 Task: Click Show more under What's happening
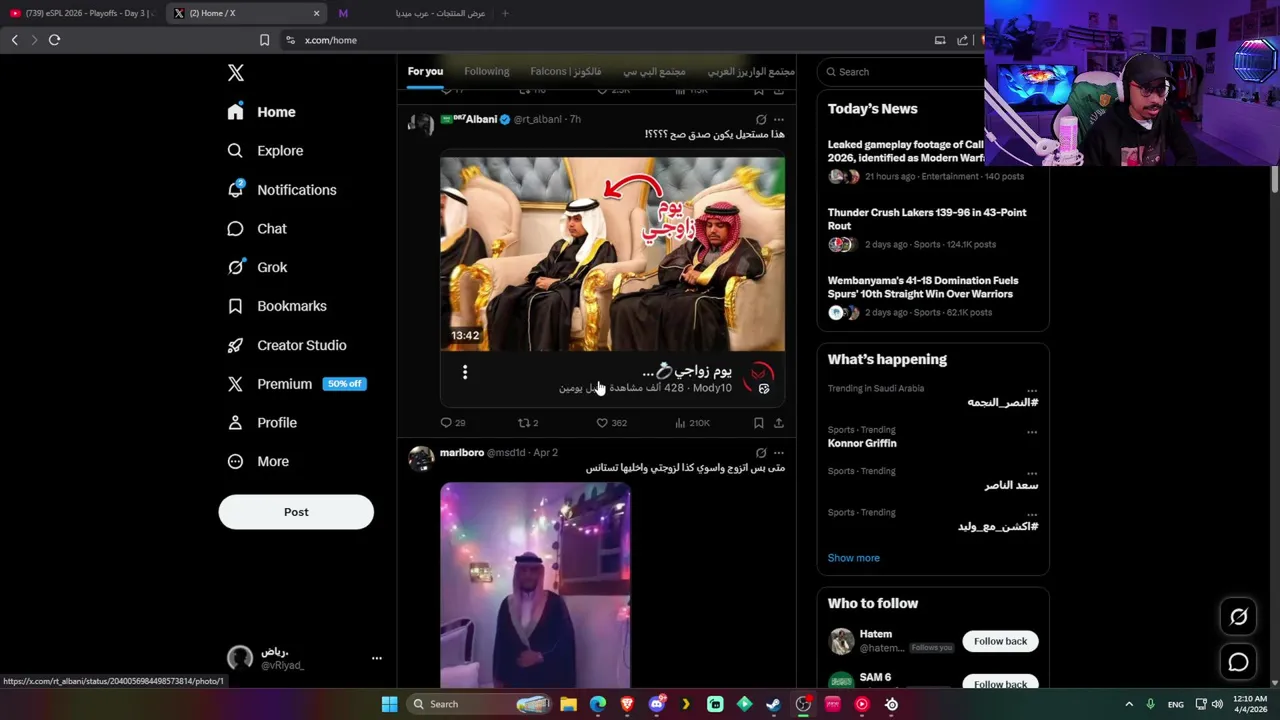coord(854,558)
